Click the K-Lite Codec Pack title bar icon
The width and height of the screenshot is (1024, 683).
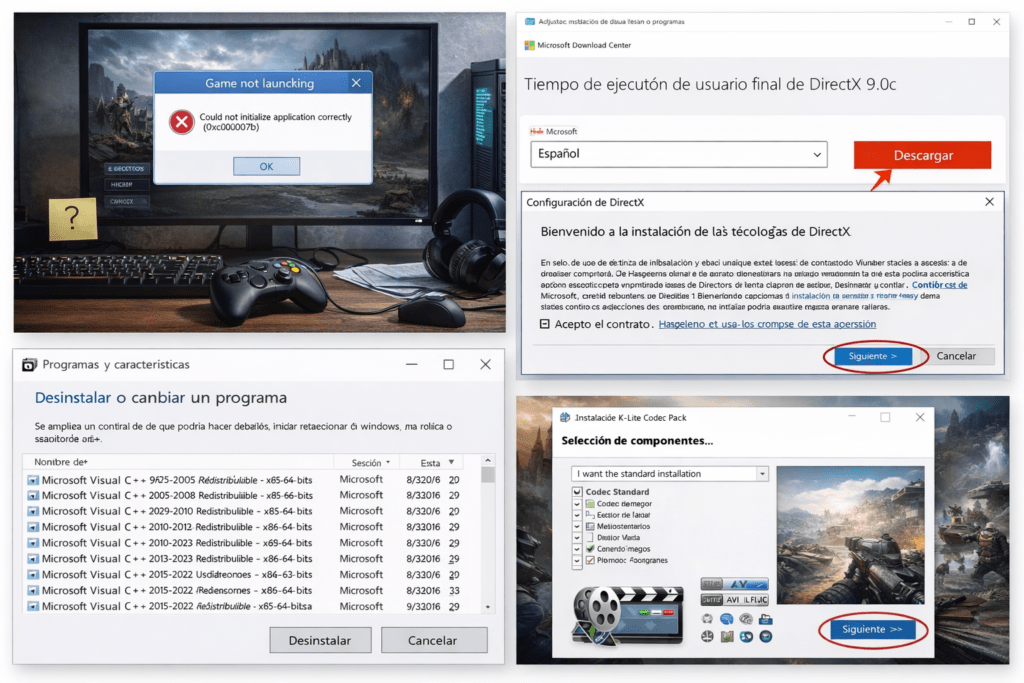(565, 417)
